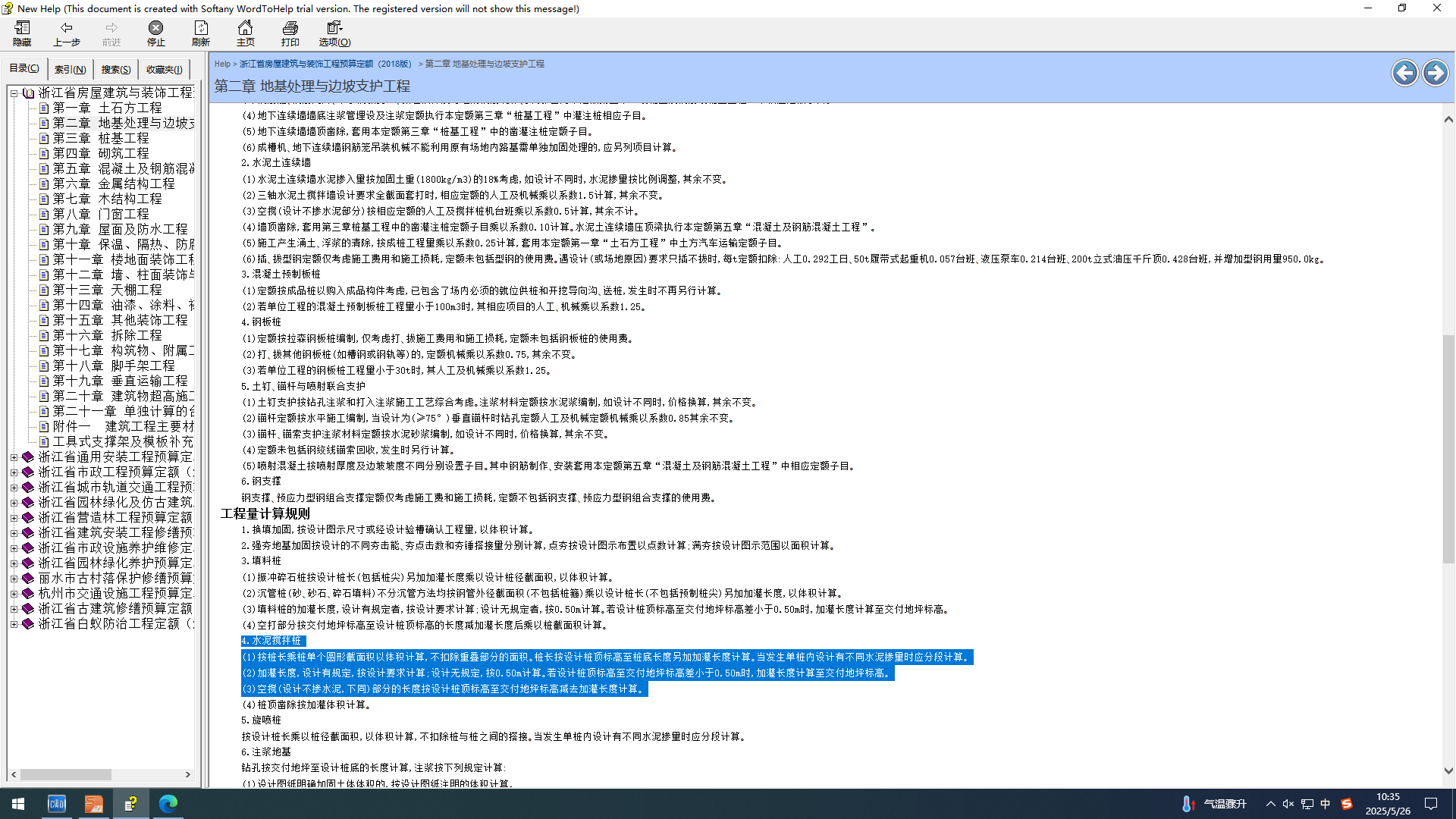Open 第十八章 脚手架工程 topic
Image resolution: width=1456 pixels, height=819 pixels.
114,366
